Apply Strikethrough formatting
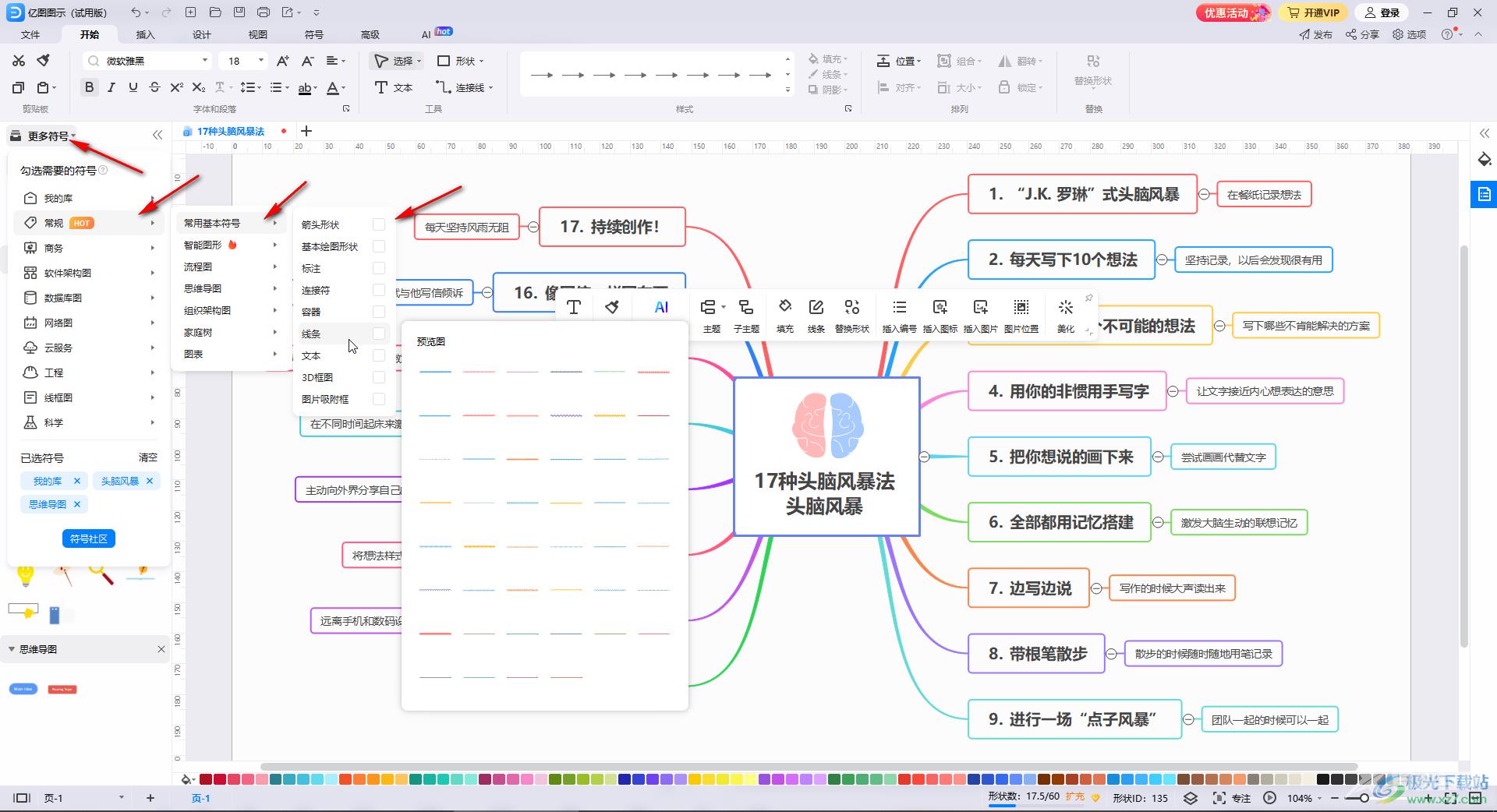Screen dimensions: 1497x812 coord(154,87)
